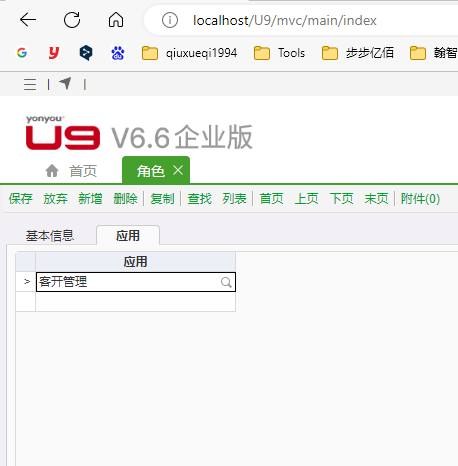Click the 应用 column header

(136, 262)
